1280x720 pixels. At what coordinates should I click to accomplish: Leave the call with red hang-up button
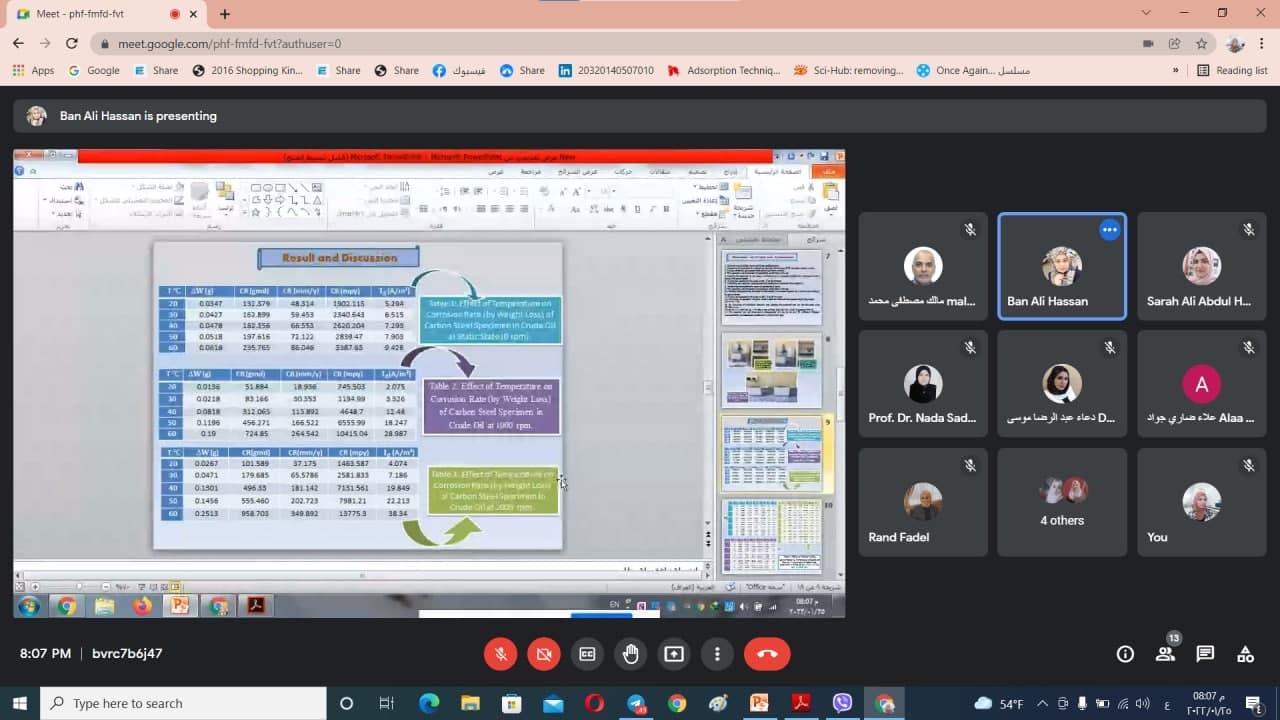pyautogui.click(x=767, y=654)
